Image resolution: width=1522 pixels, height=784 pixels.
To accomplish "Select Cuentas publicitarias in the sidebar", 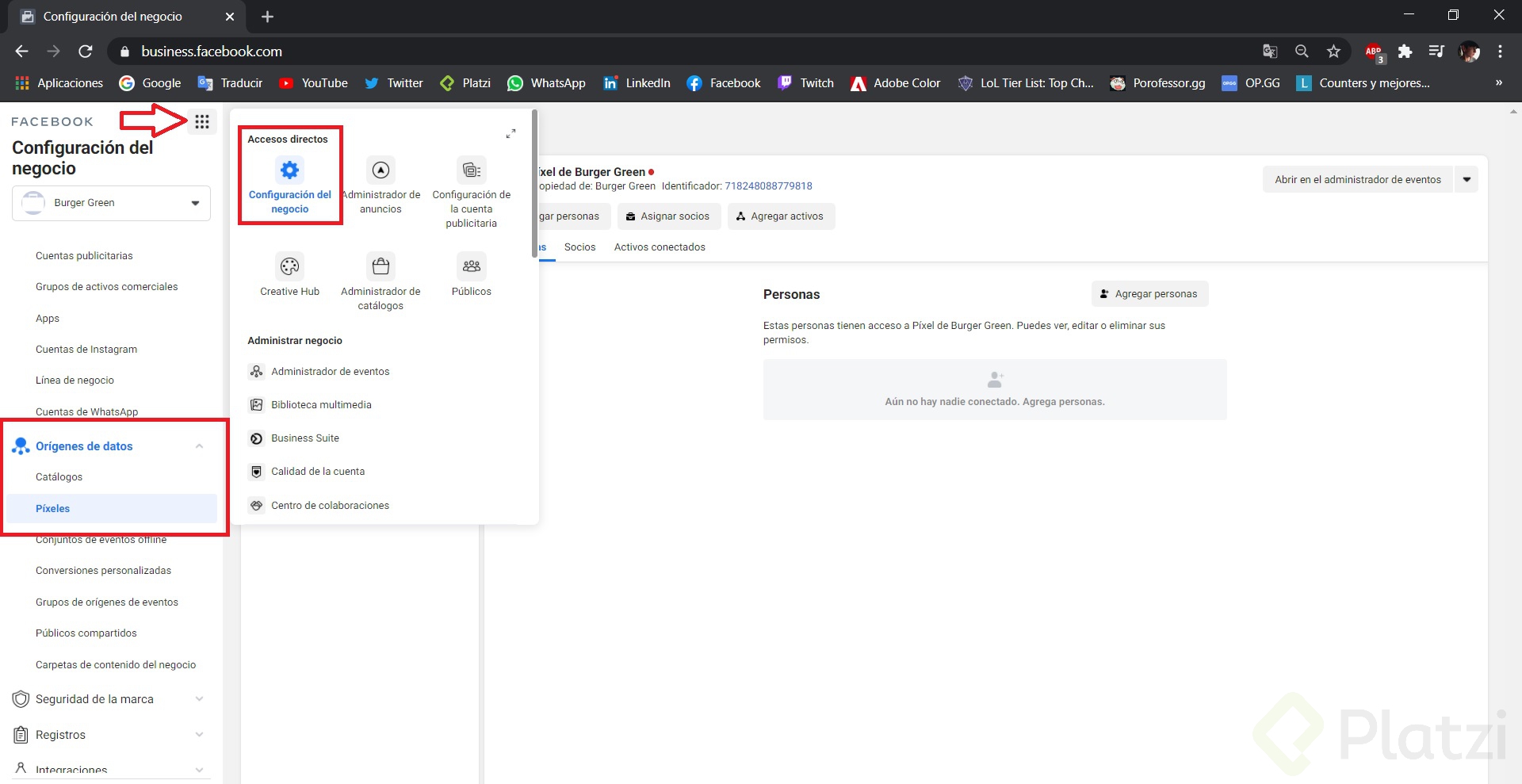I will click(x=84, y=256).
